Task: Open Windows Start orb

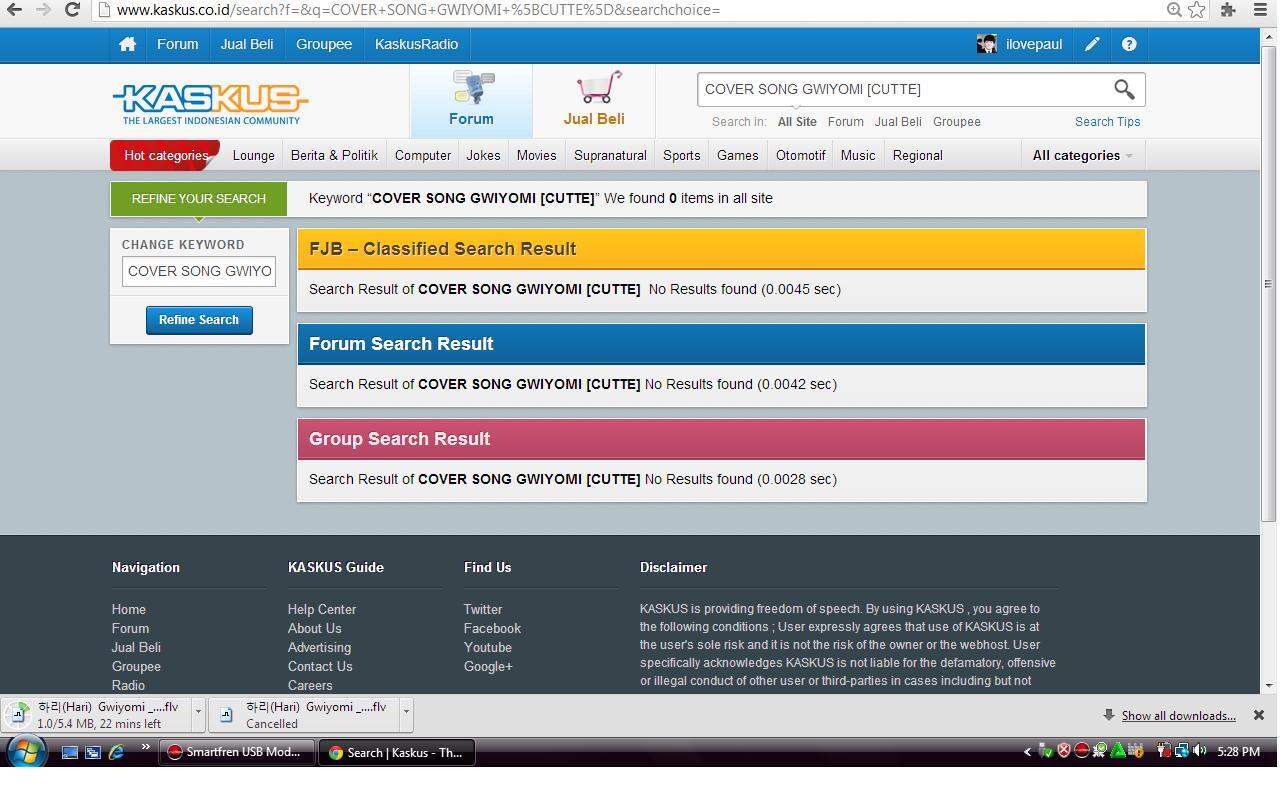Action: pyautogui.click(x=26, y=752)
